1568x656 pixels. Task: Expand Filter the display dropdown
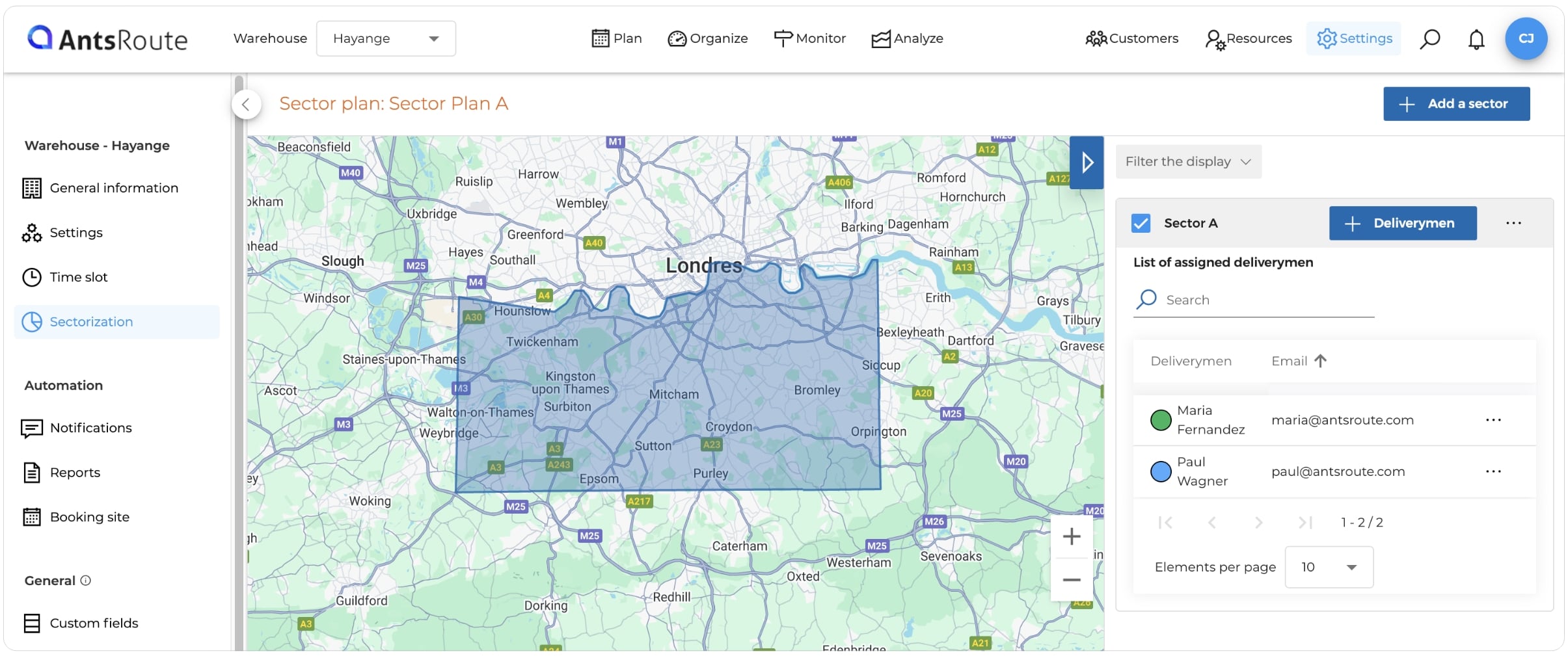[1188, 161]
